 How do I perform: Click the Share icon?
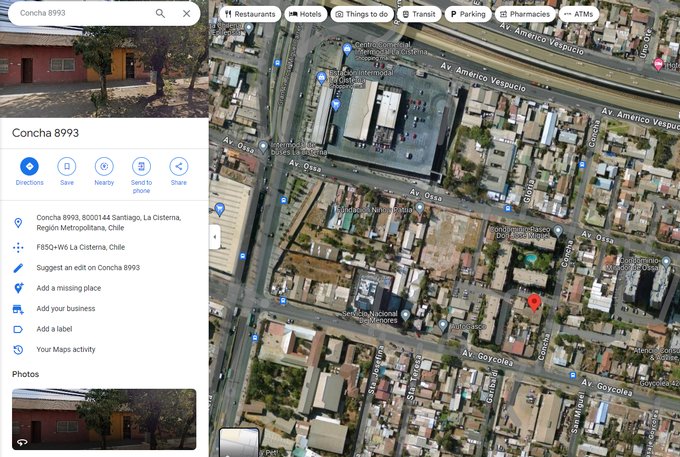[x=178, y=166]
